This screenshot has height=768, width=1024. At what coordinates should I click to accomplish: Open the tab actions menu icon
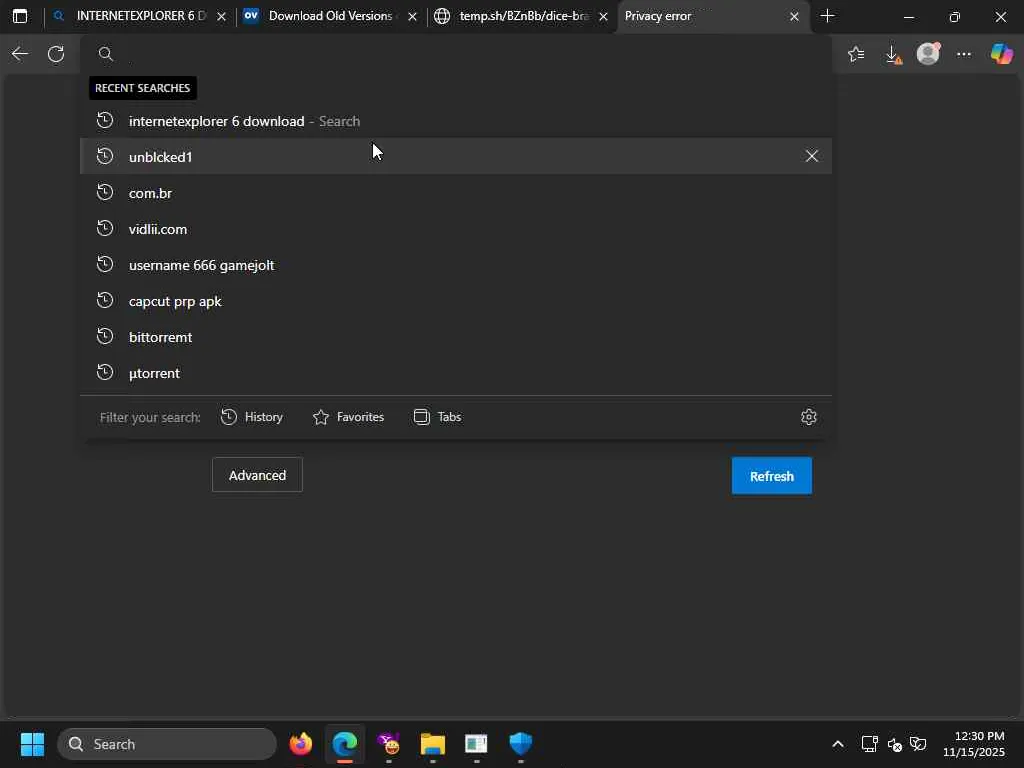pos(20,16)
